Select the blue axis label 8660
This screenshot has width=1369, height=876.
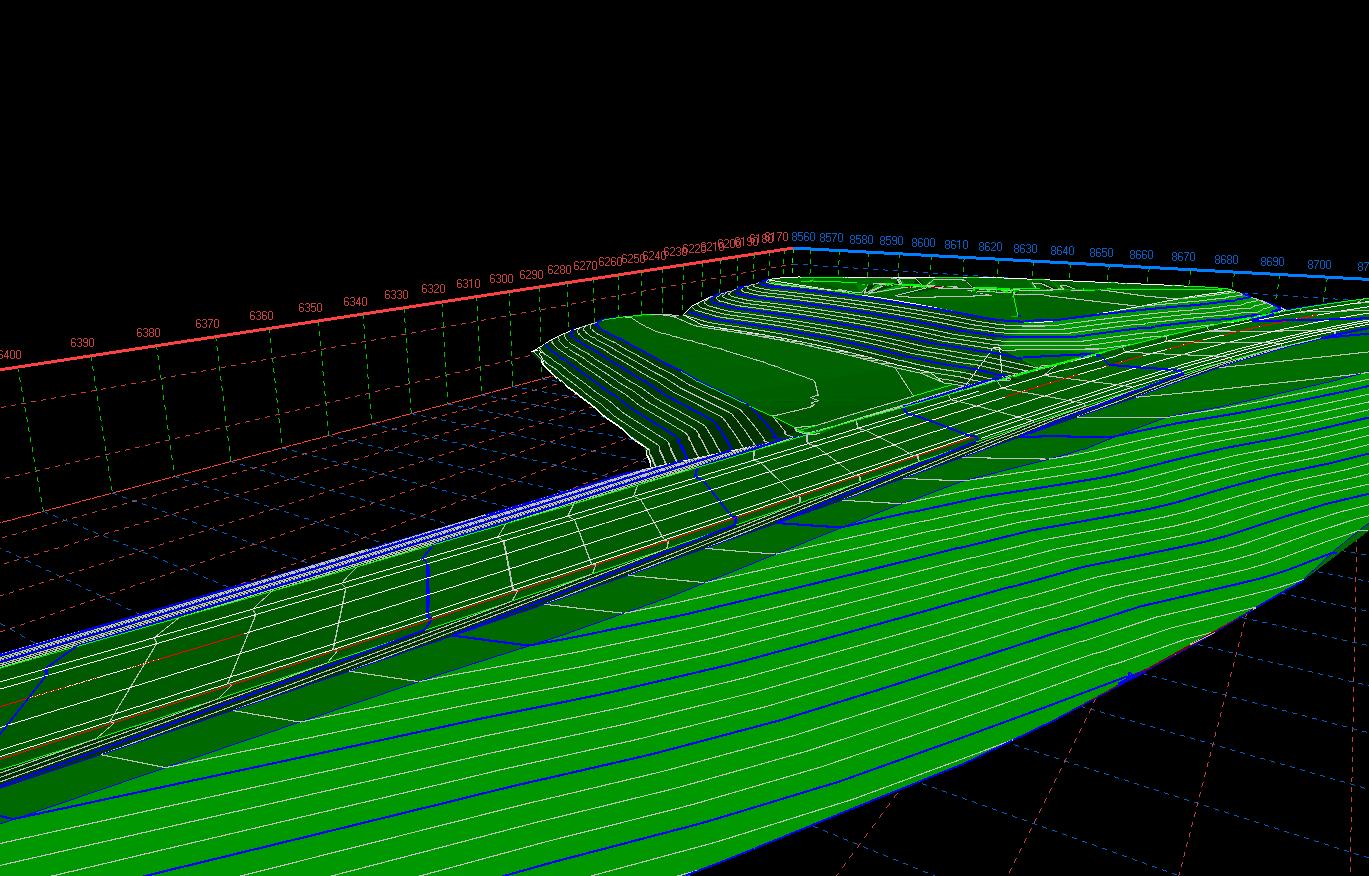click(x=1141, y=255)
